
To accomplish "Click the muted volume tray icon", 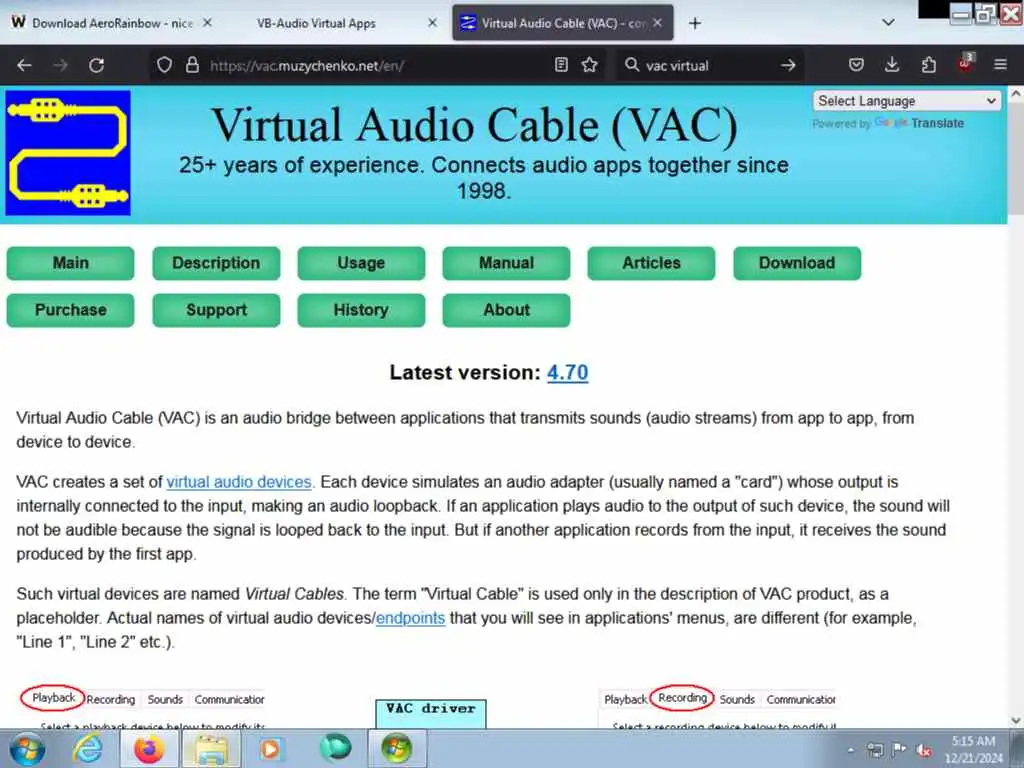I will [925, 750].
